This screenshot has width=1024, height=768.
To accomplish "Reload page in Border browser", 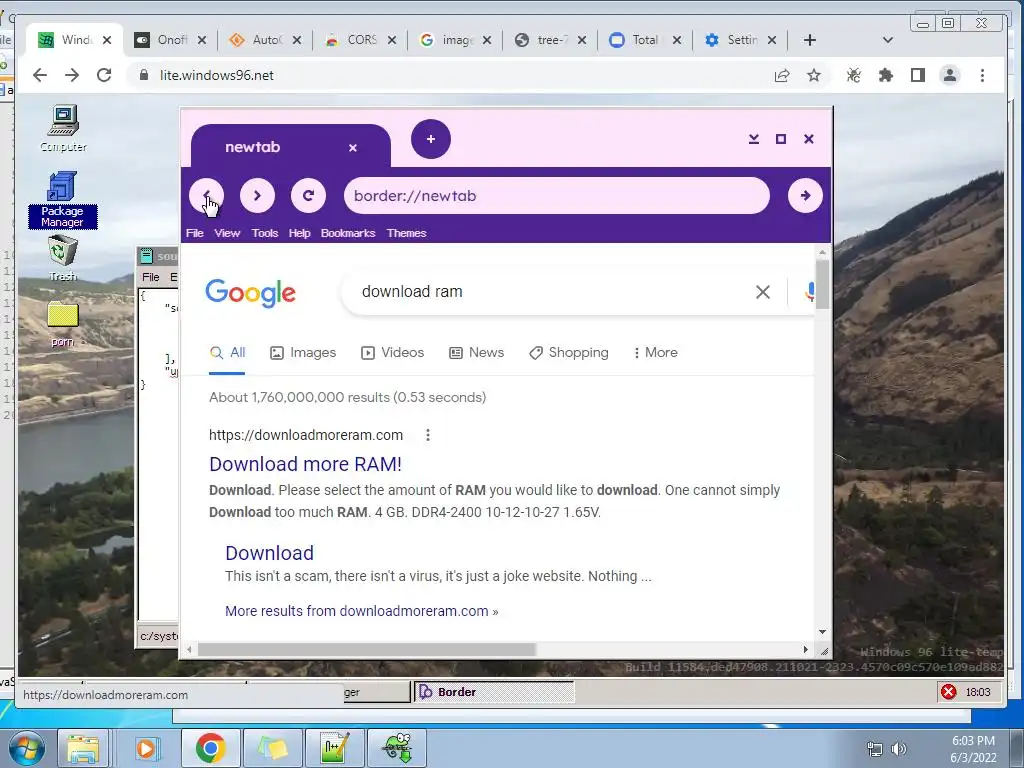I will (x=308, y=195).
